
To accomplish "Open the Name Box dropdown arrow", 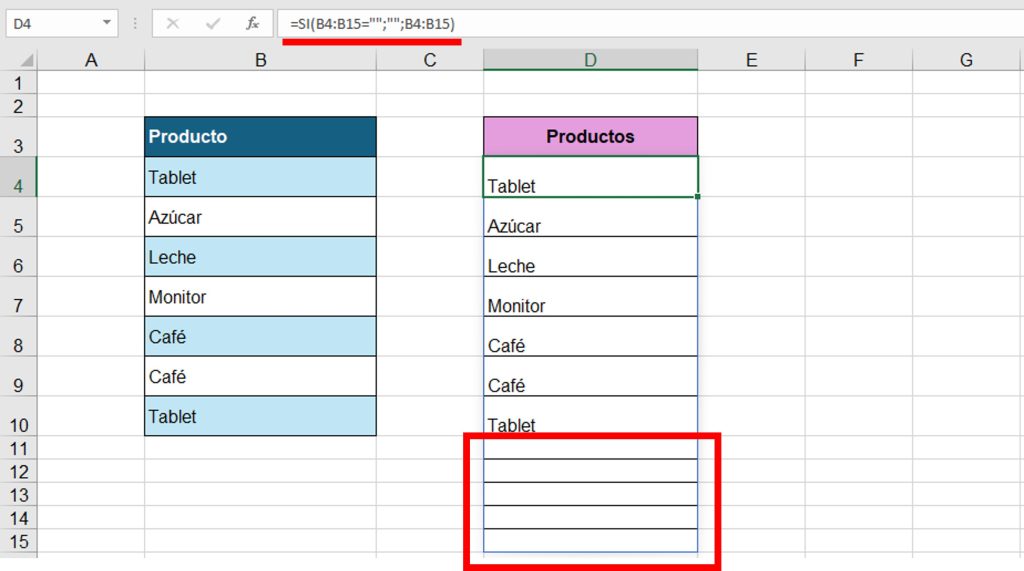I will [107, 23].
